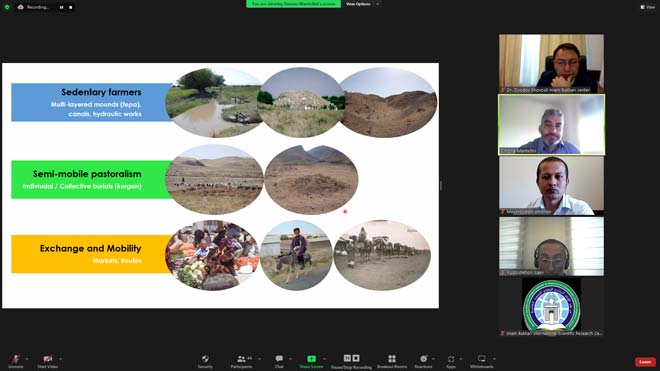Pause the recording from the top bar
The height and width of the screenshot is (371, 660).
click(x=61, y=7)
